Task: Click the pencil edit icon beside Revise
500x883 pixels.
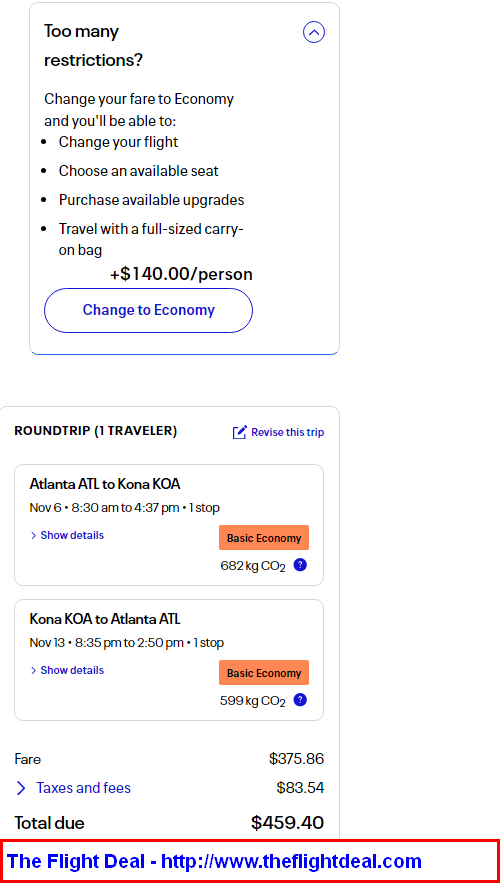Action: [x=239, y=432]
